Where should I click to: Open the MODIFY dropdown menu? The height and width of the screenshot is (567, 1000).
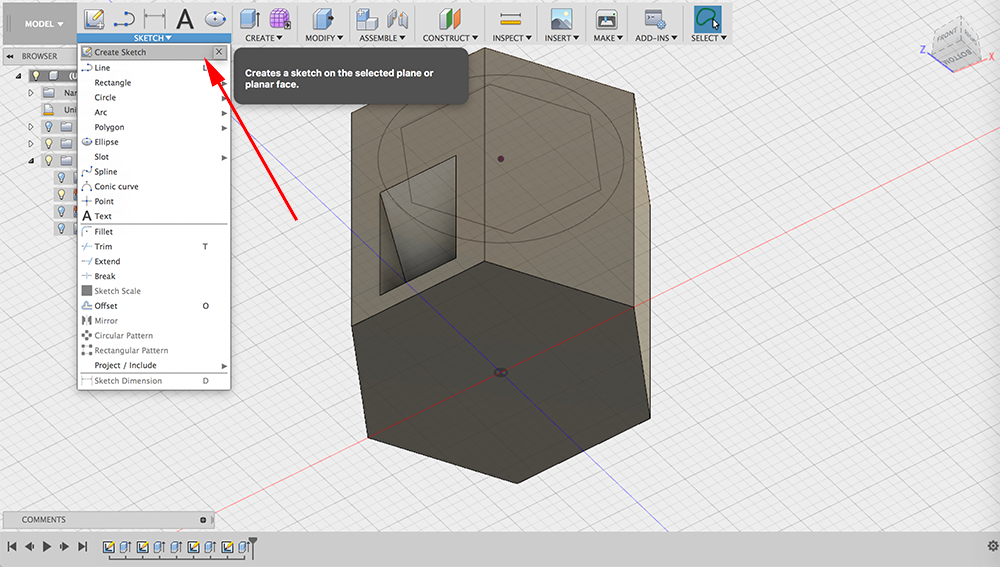324,38
